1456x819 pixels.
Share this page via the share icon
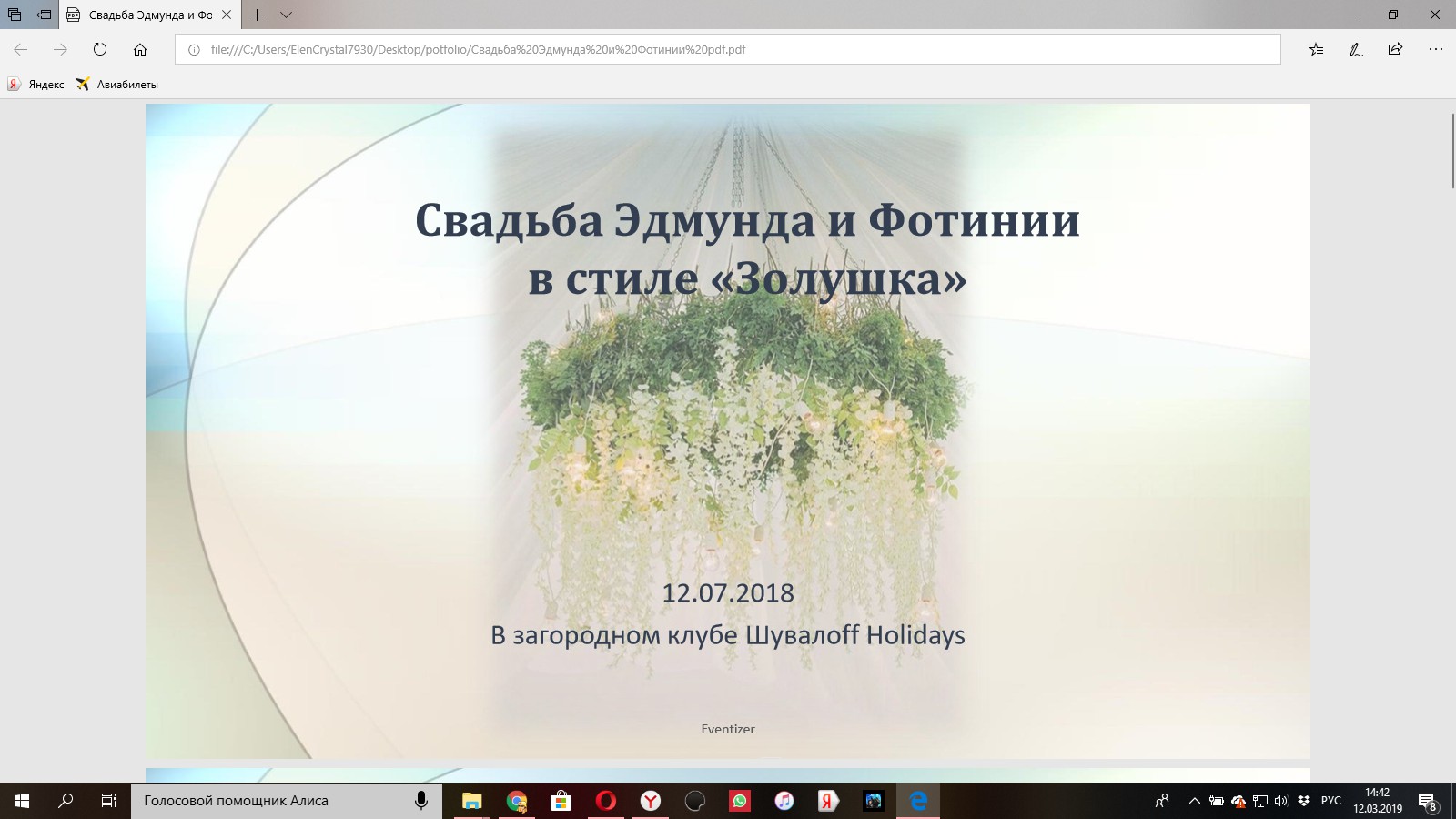pyautogui.click(x=1395, y=49)
